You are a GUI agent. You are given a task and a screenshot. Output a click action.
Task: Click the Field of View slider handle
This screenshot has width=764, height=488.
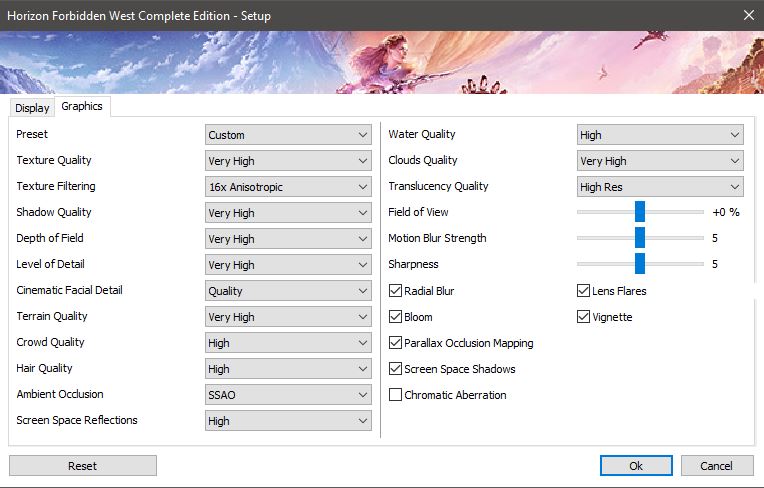click(x=640, y=212)
